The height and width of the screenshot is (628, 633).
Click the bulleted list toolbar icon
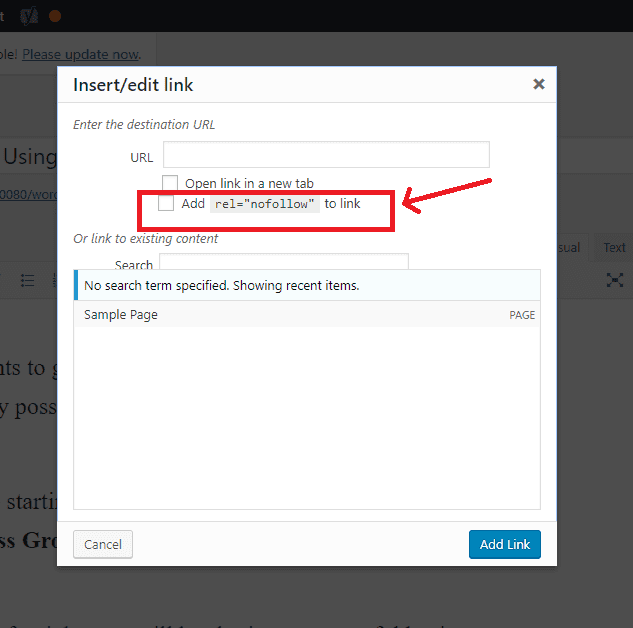coord(27,281)
